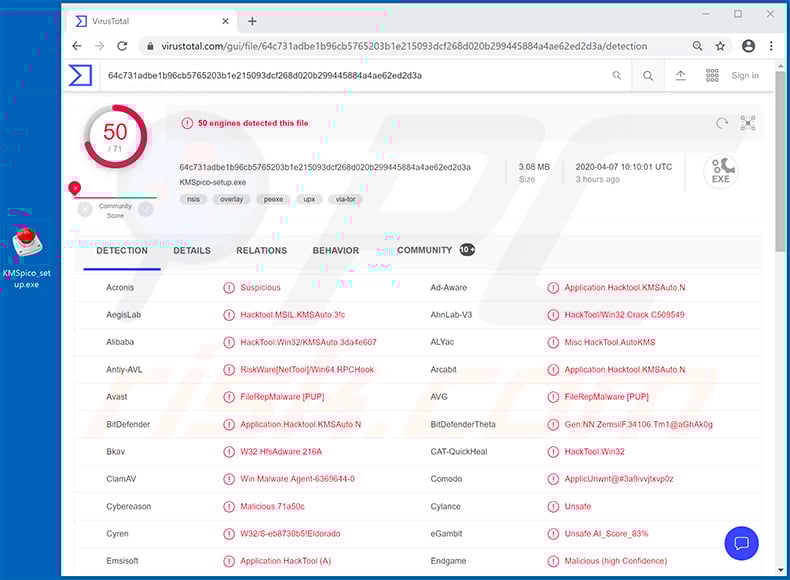Click the Sign in link
790x580 pixels.
pos(745,76)
